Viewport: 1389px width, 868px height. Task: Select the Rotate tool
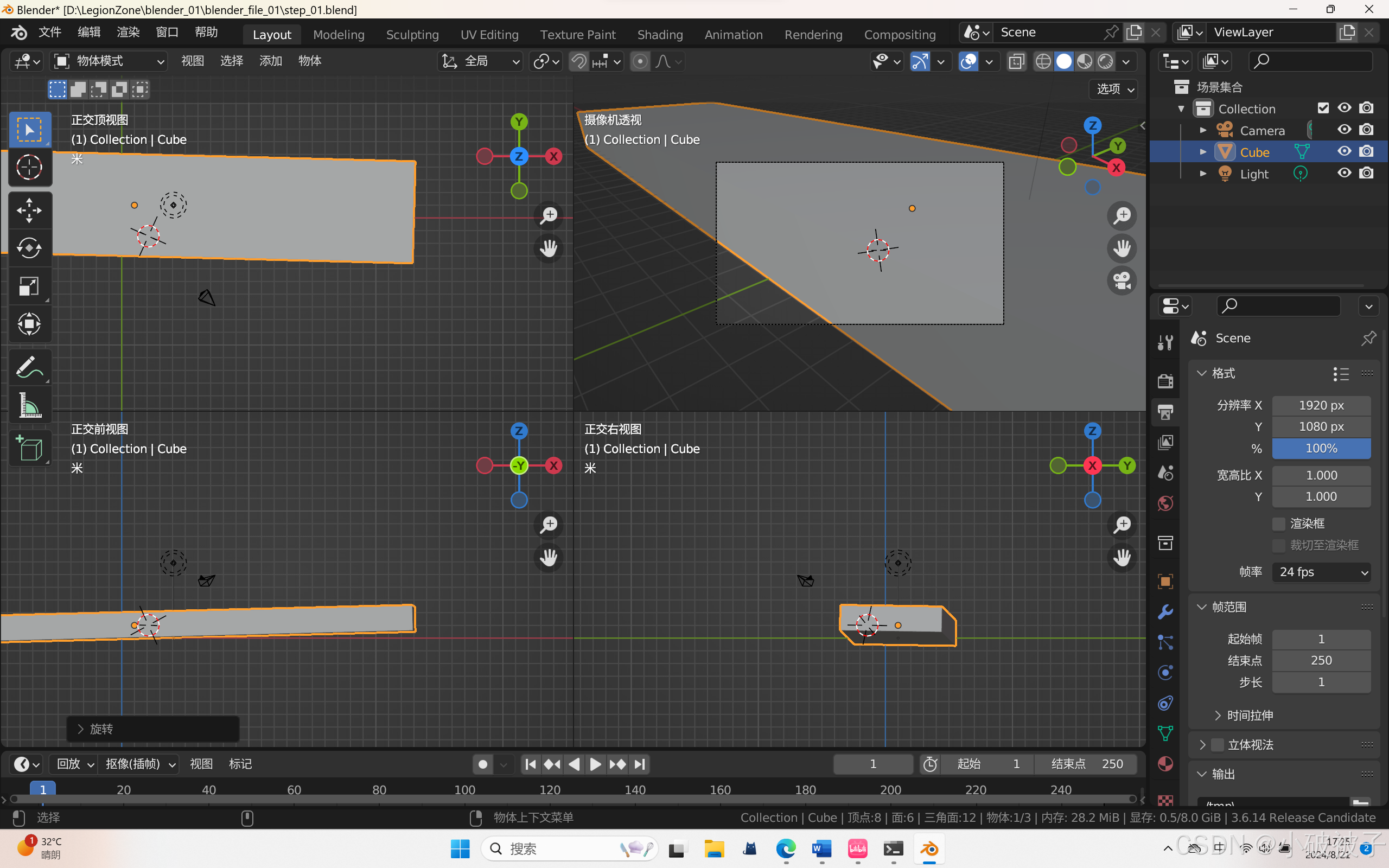(29, 248)
